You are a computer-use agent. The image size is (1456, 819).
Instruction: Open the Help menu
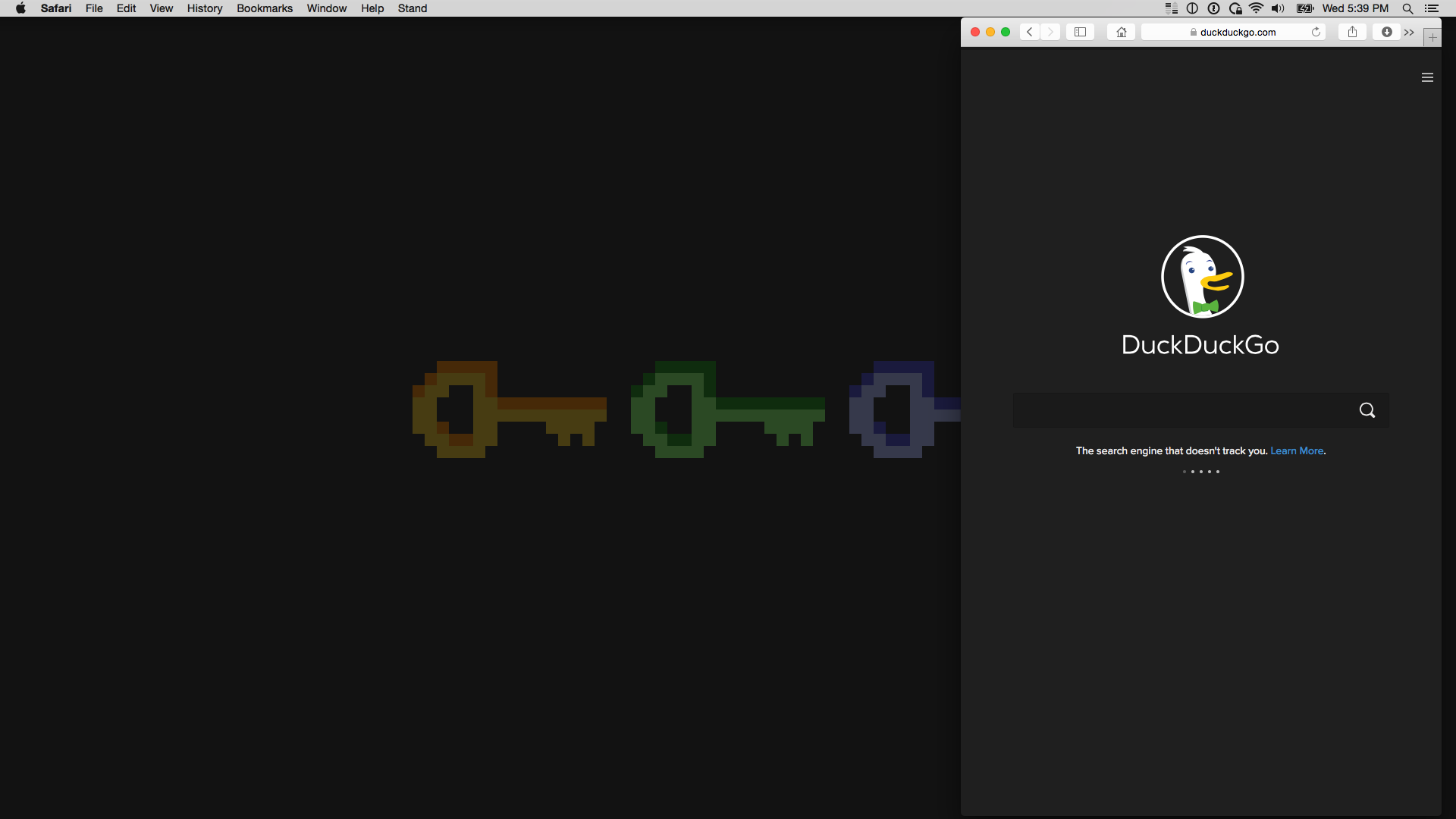372,8
